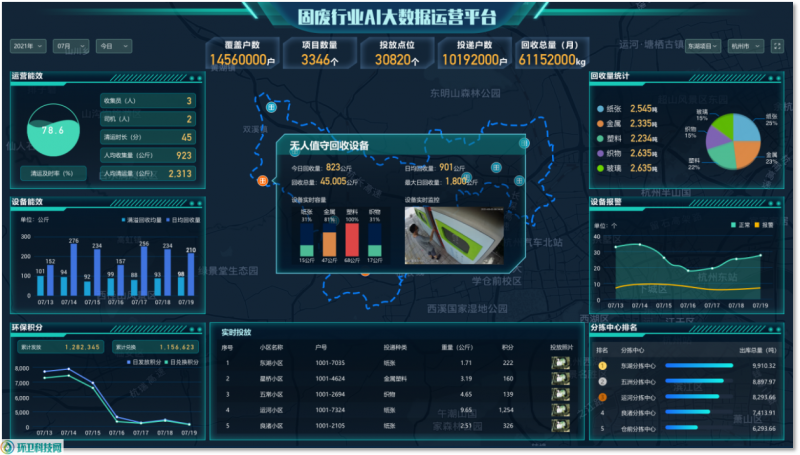Open the 07月 month dropdown

(x=70, y=46)
